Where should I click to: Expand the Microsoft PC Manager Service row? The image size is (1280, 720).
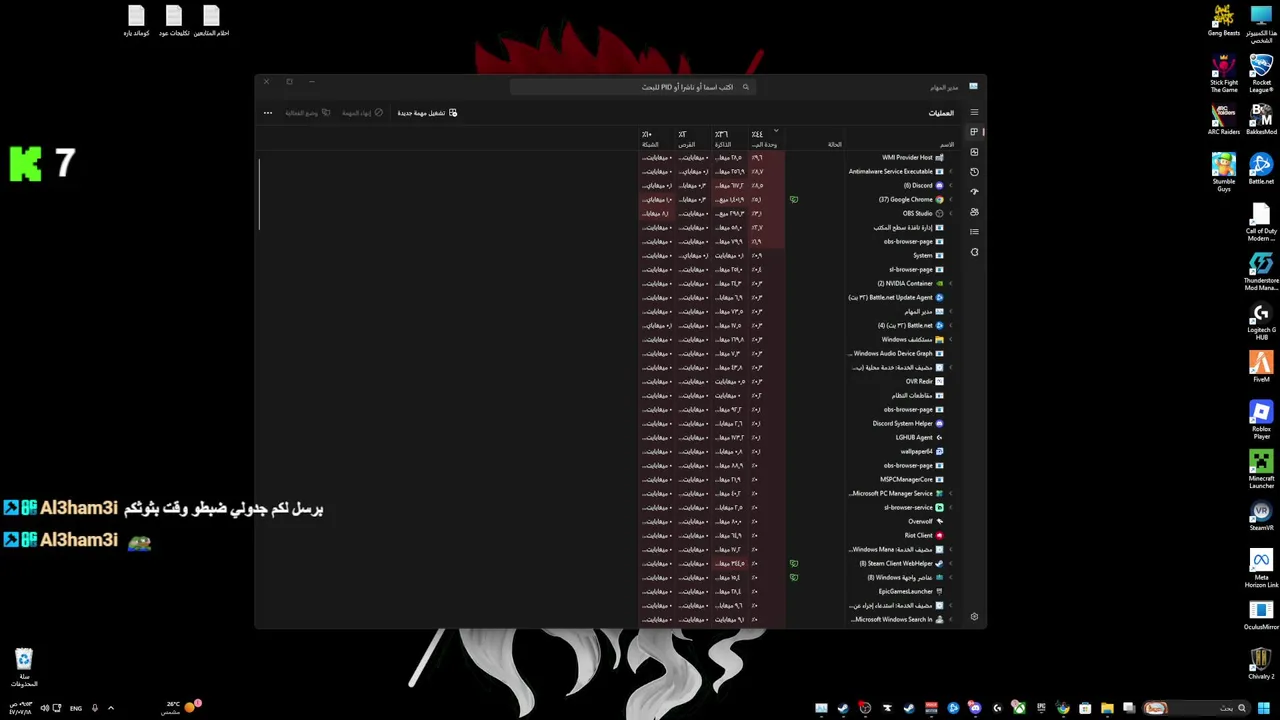tap(951, 493)
